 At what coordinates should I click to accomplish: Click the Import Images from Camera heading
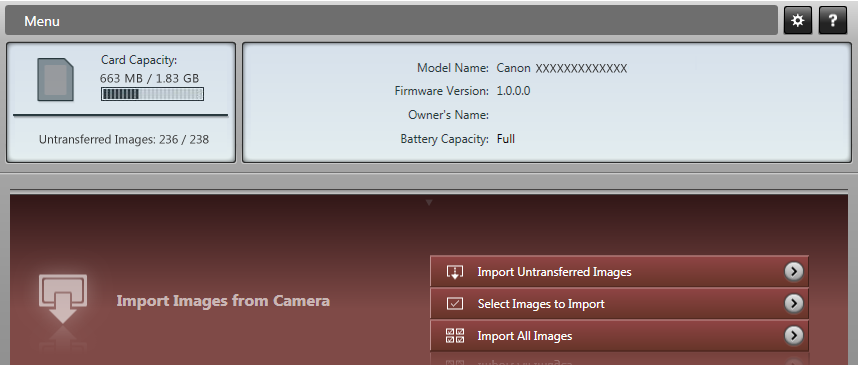pos(223,301)
